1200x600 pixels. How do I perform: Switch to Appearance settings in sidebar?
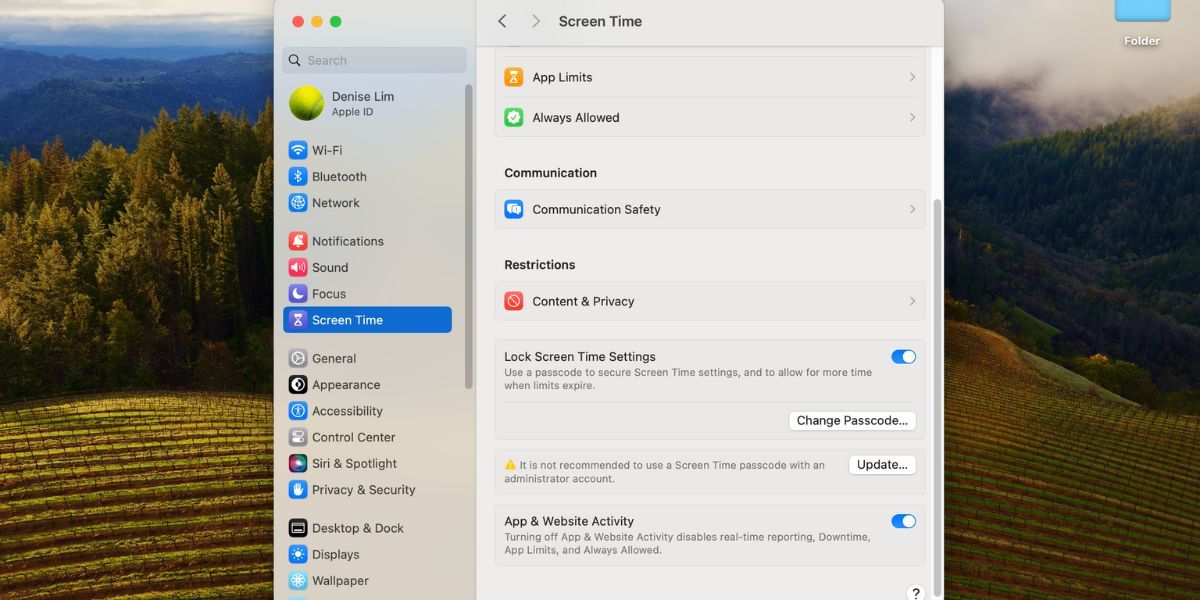pos(345,384)
